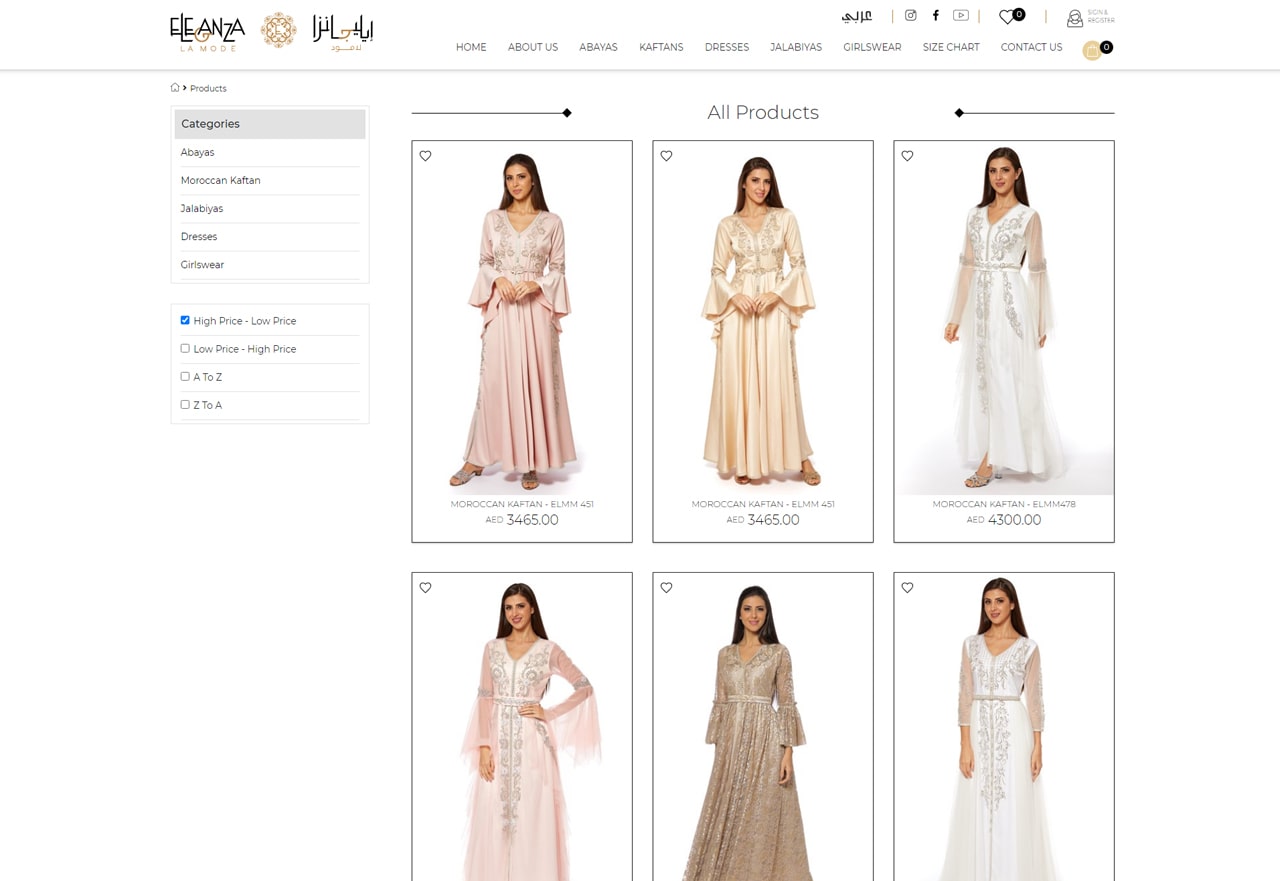Select the Girlswear category in sidebar

(202, 264)
